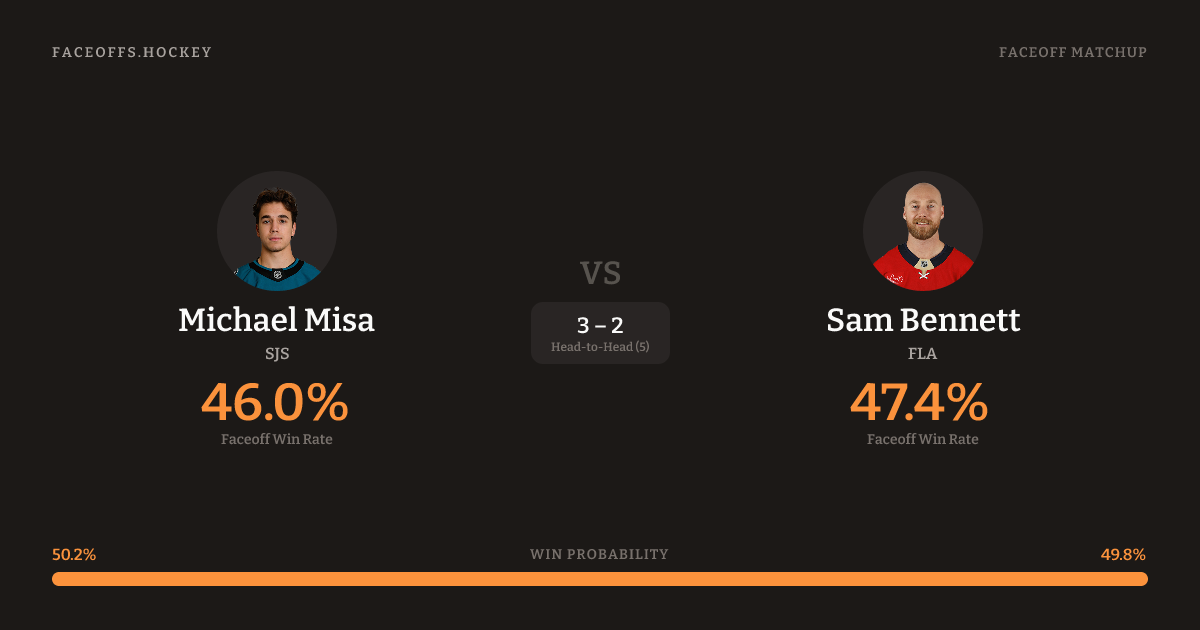Click the FLA team abbreviation

click(922, 354)
